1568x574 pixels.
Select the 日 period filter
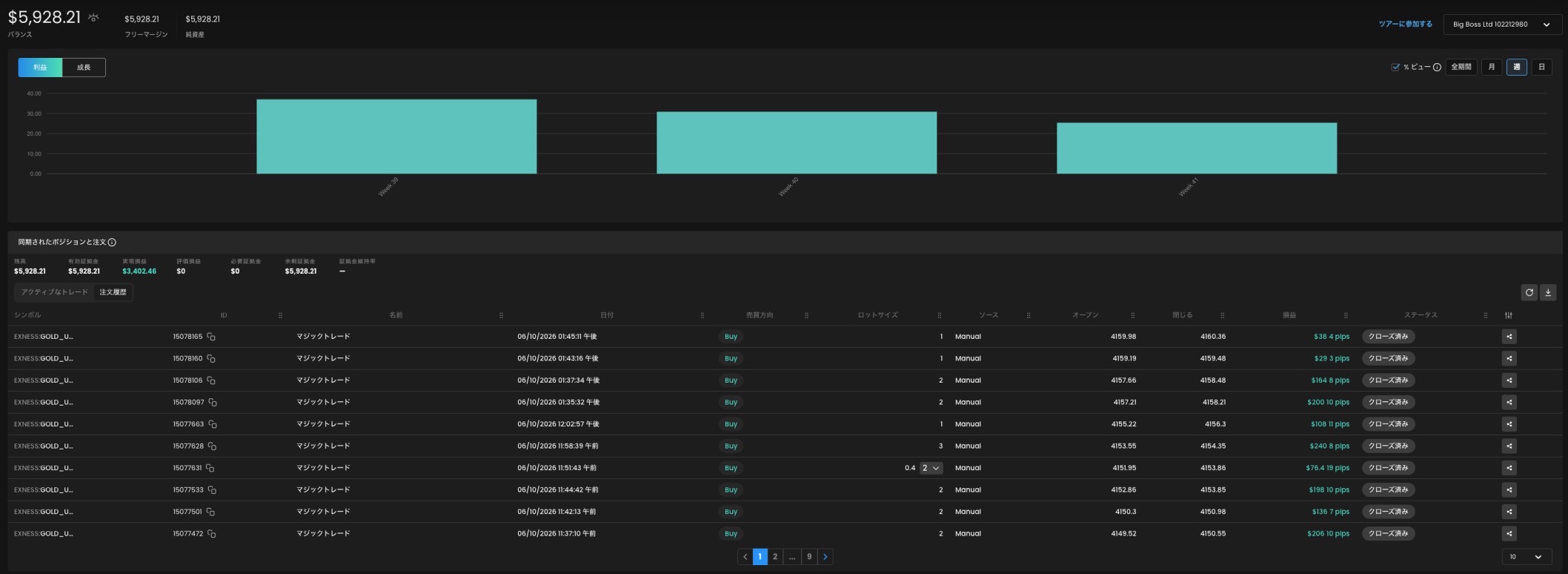1541,67
